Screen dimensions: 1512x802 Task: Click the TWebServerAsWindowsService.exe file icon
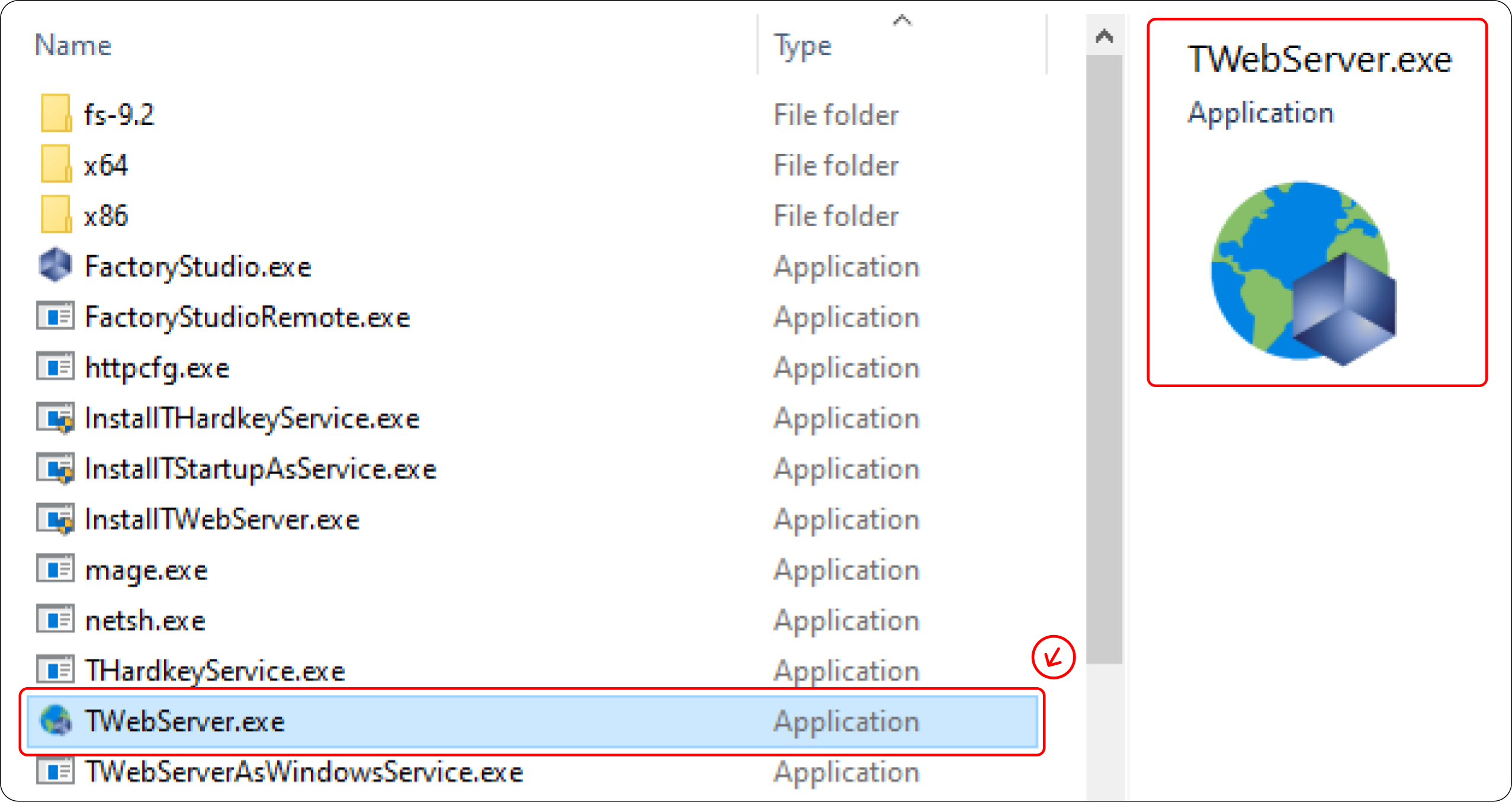point(55,771)
